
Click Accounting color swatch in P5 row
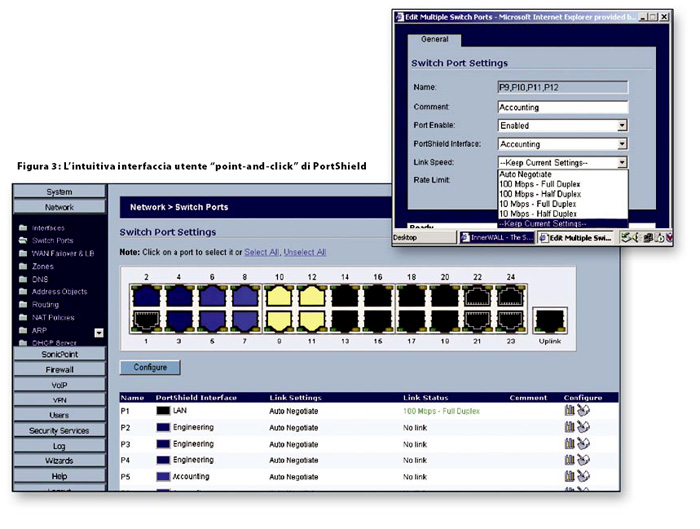163,477
